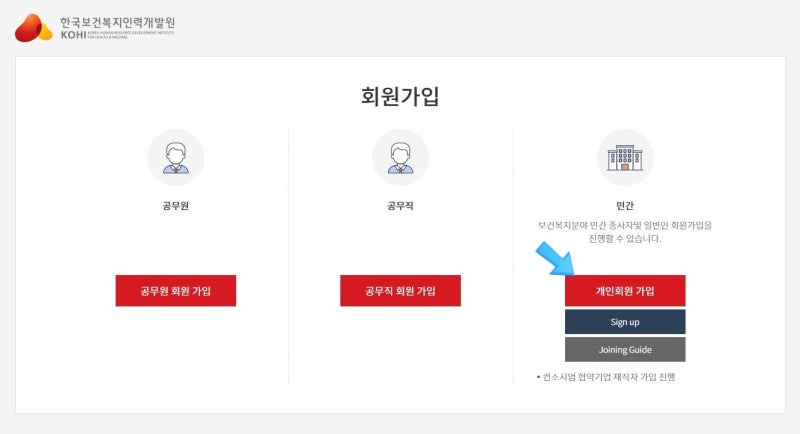This screenshot has width=800, height=434.
Task: Select the 공무직 category label
Action: (400, 206)
